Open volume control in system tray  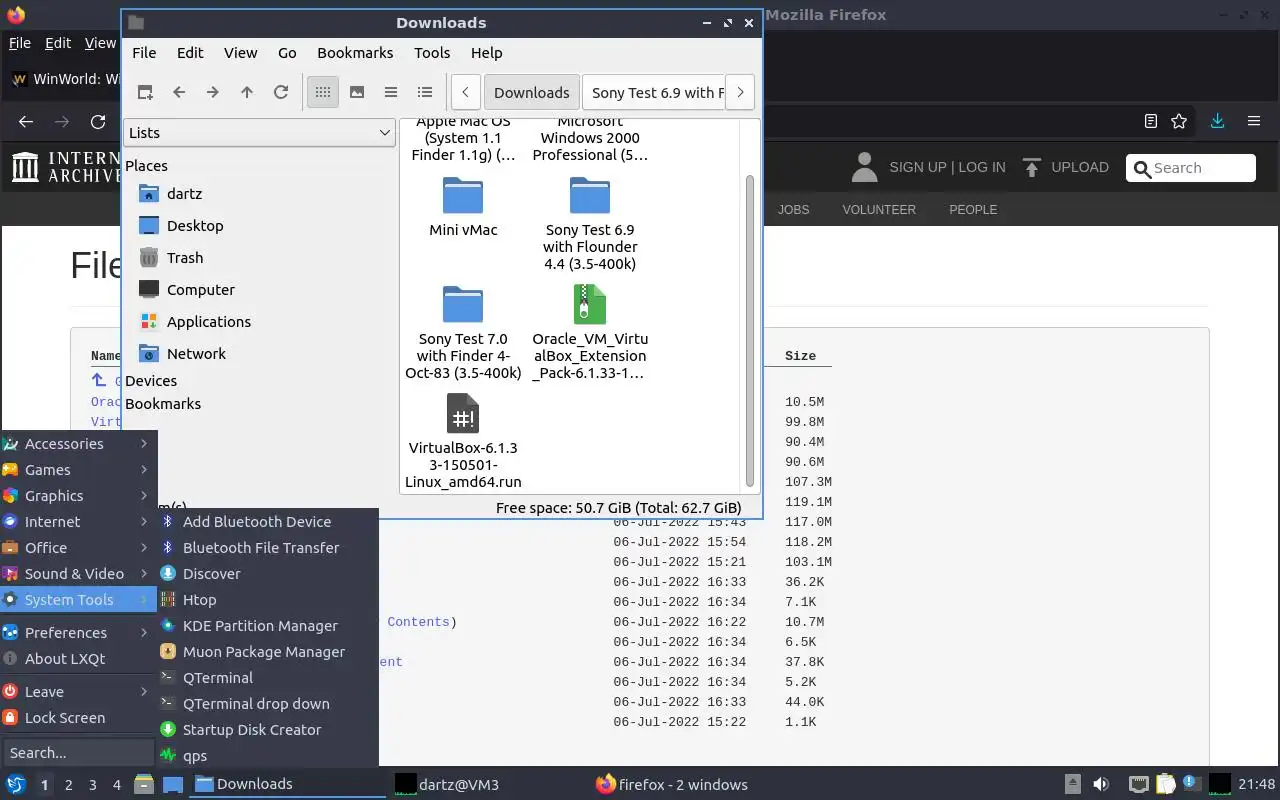point(1100,784)
